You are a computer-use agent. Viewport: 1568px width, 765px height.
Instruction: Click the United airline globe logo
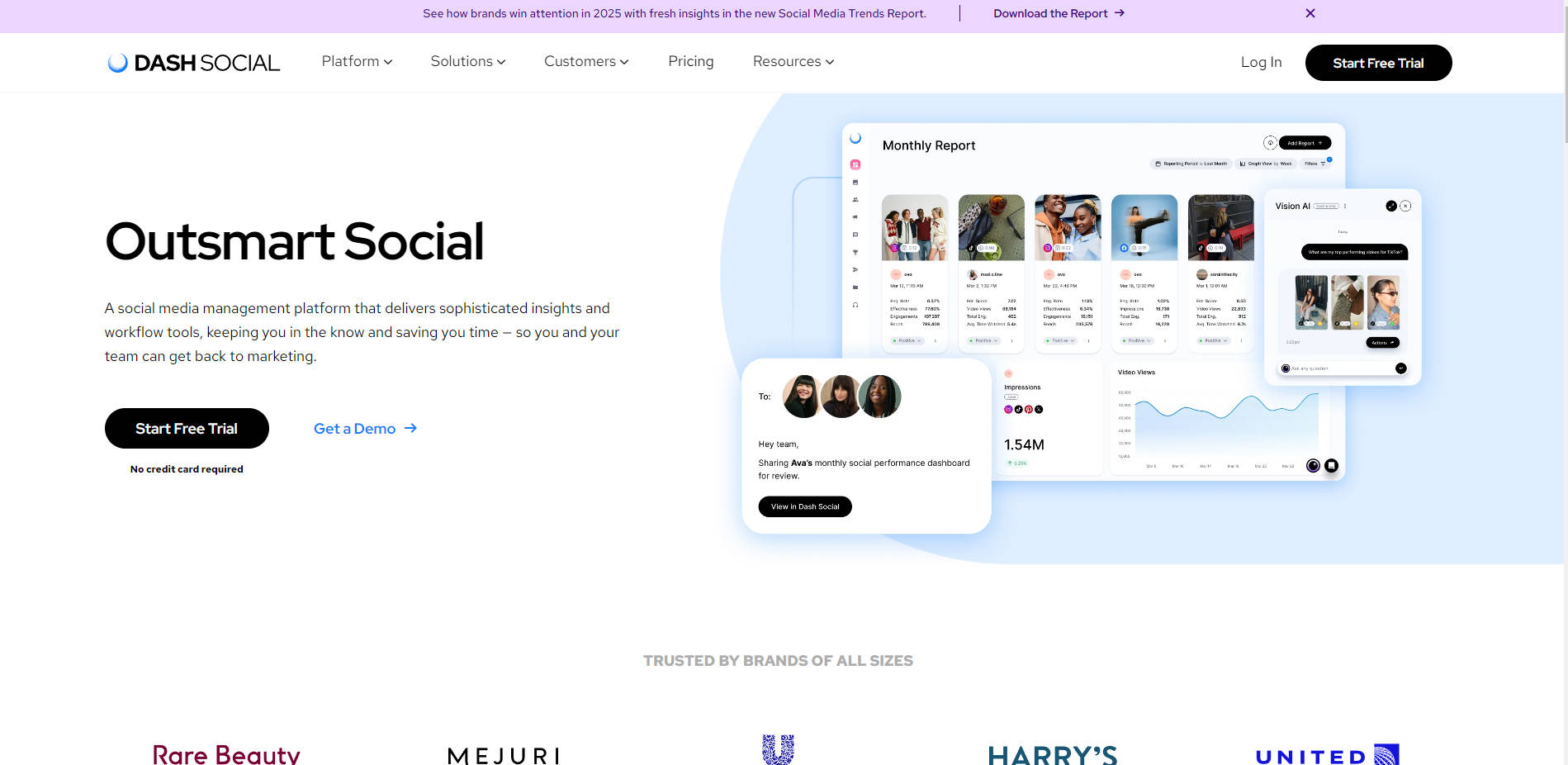coord(1386,755)
